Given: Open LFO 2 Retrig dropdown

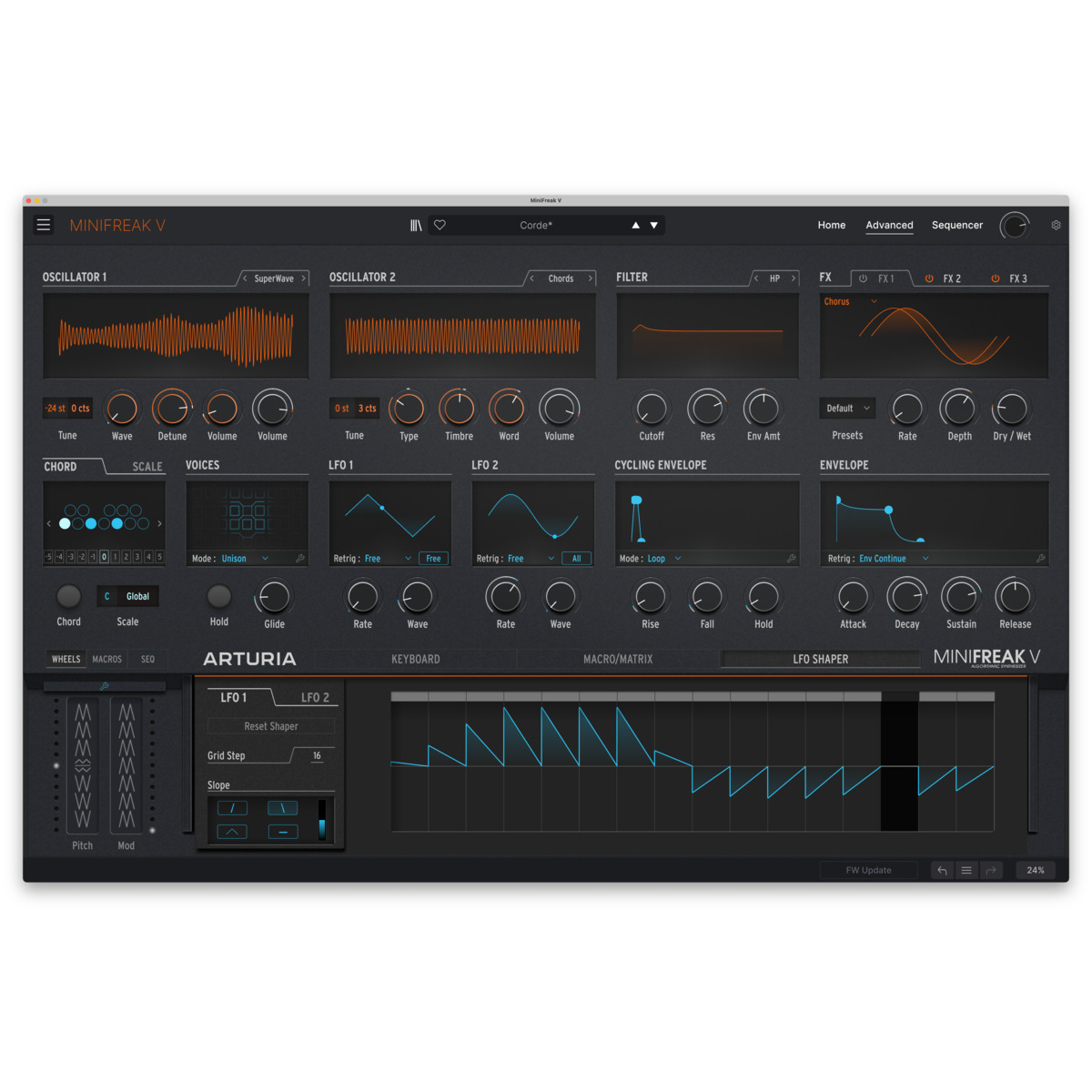Looking at the screenshot, I should 531,559.
